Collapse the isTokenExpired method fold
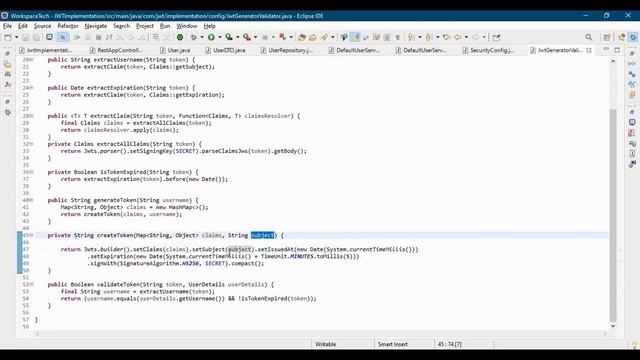The height and width of the screenshot is (360, 640). [x=32, y=172]
